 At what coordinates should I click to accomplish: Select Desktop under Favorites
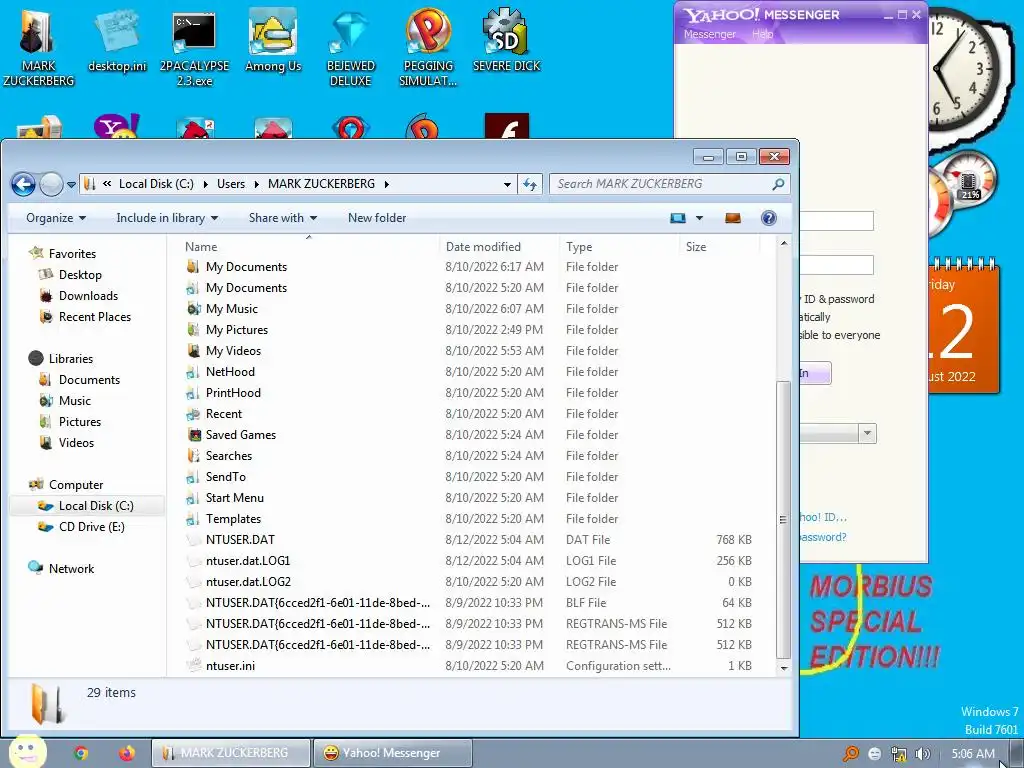click(x=80, y=275)
